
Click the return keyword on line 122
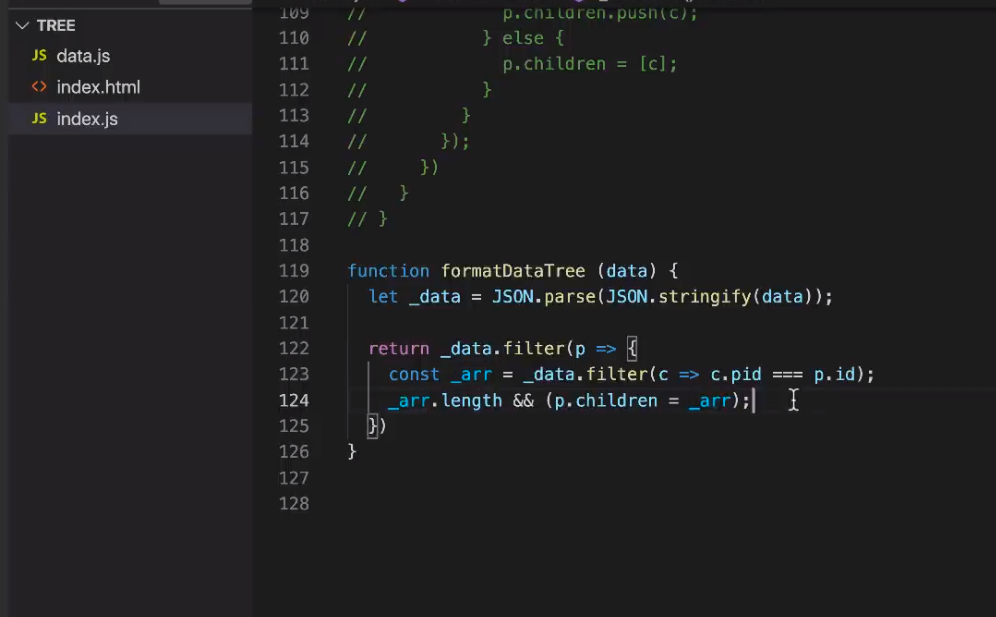click(399, 349)
